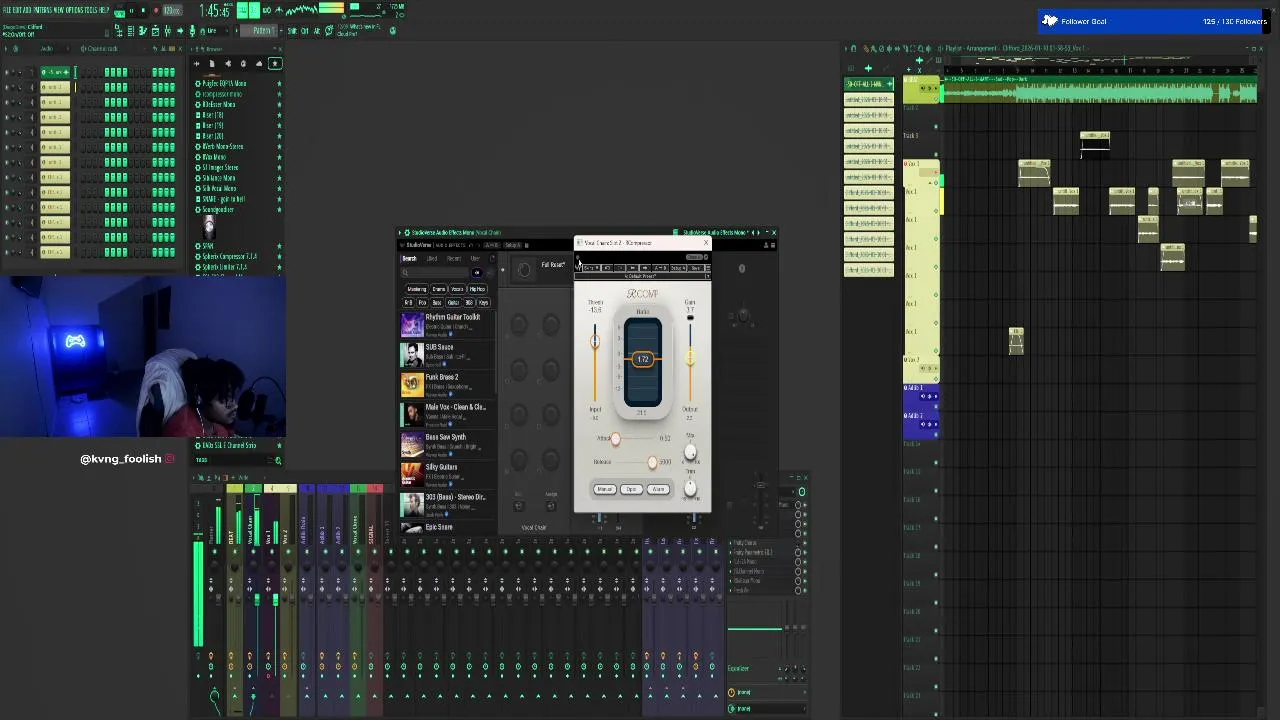The width and height of the screenshot is (1280, 720).
Task: Select the file tab icon in Browser
Action: (212, 63)
